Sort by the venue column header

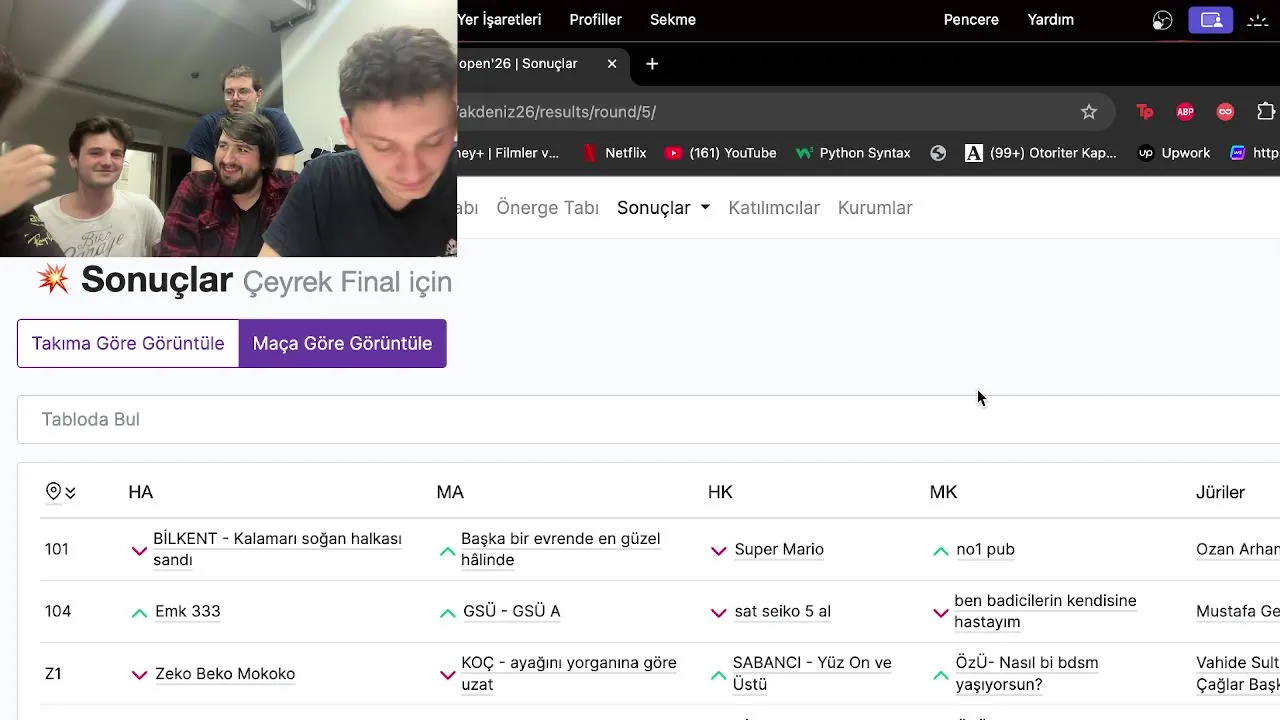tap(61, 492)
